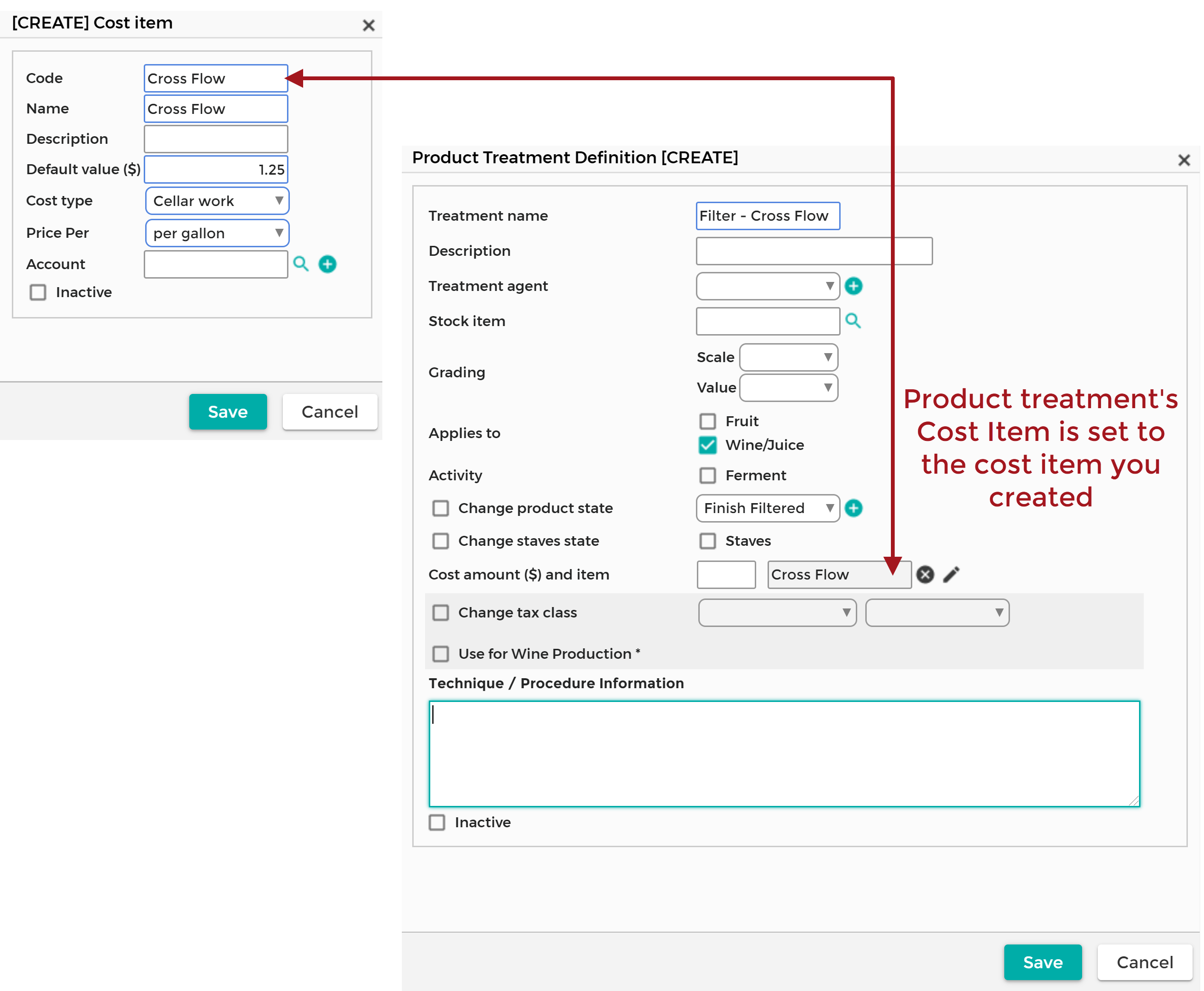
Task: Tick Inactive checkbox in treatment definition
Action: [437, 823]
